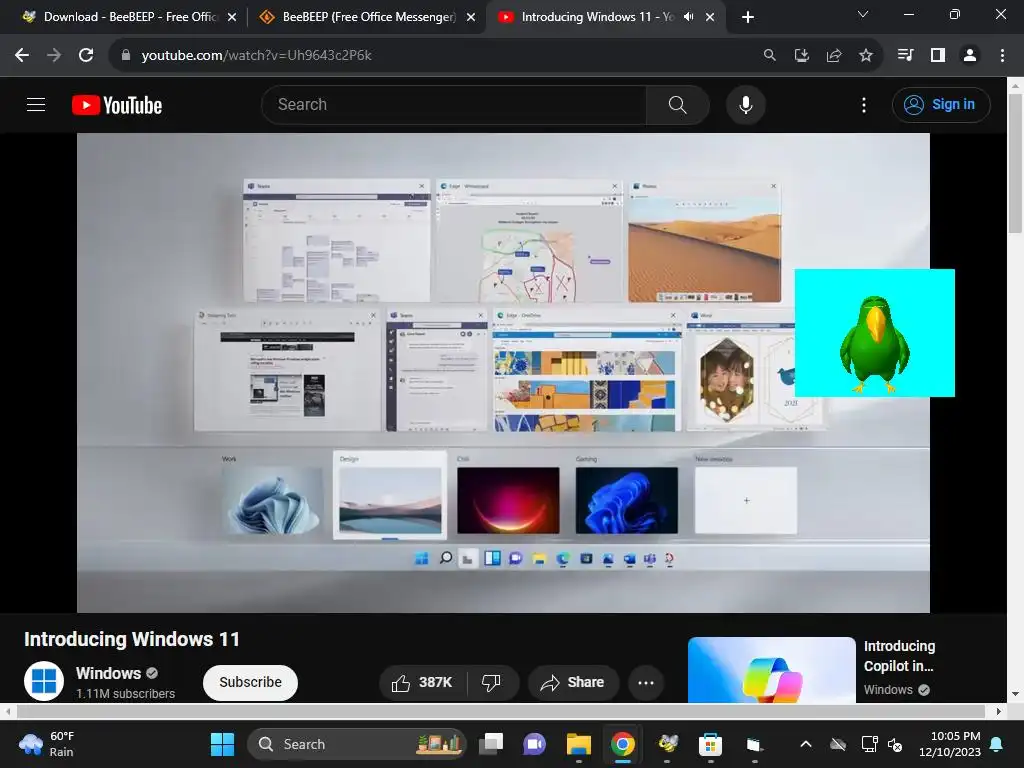Open Microsoft Store on taskbar
Image resolution: width=1024 pixels, height=768 pixels.
[711, 744]
